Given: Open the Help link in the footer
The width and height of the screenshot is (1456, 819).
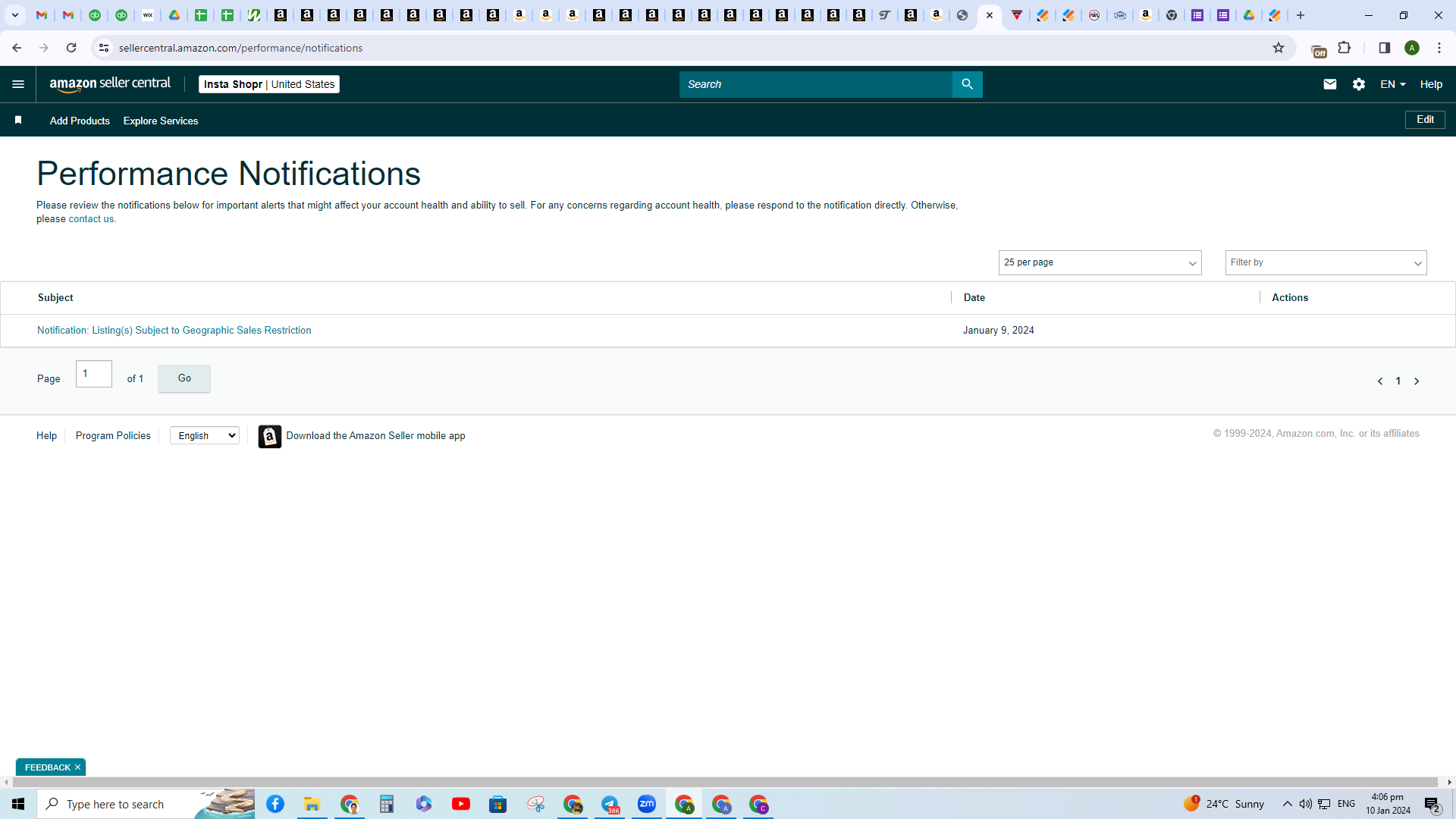Looking at the screenshot, I should click(x=46, y=435).
